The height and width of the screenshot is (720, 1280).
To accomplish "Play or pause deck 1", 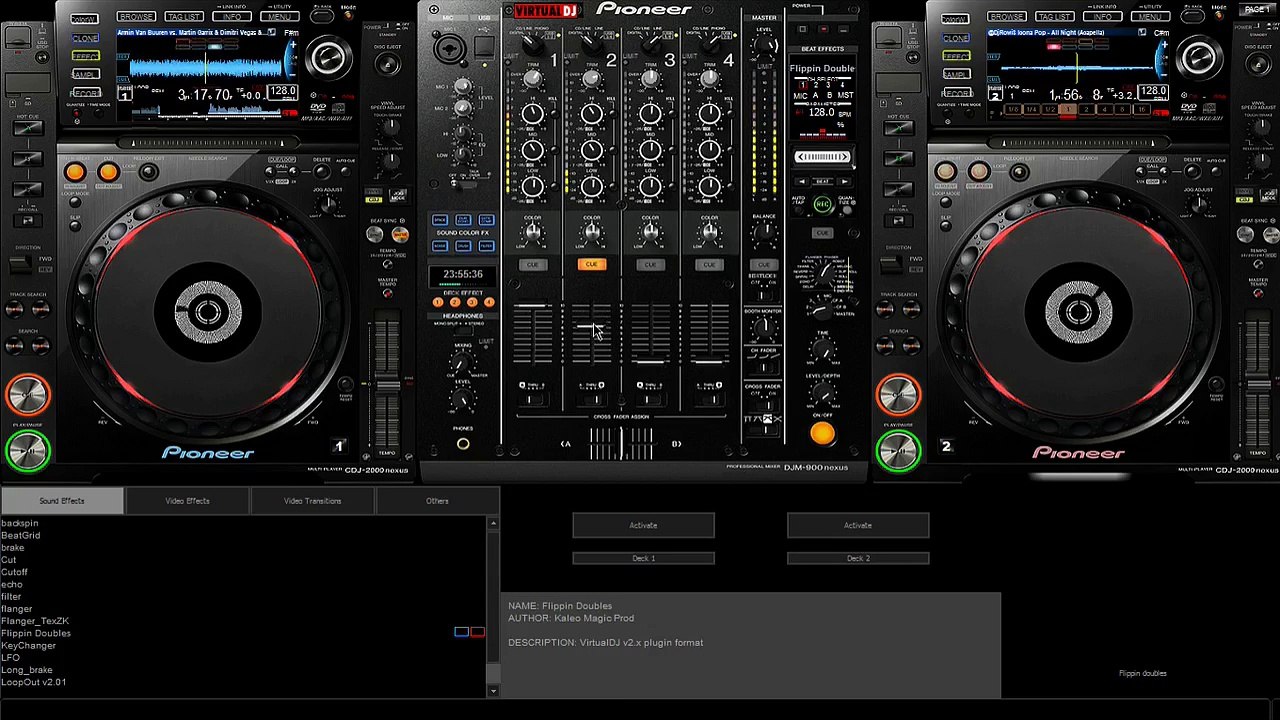I will [x=27, y=451].
